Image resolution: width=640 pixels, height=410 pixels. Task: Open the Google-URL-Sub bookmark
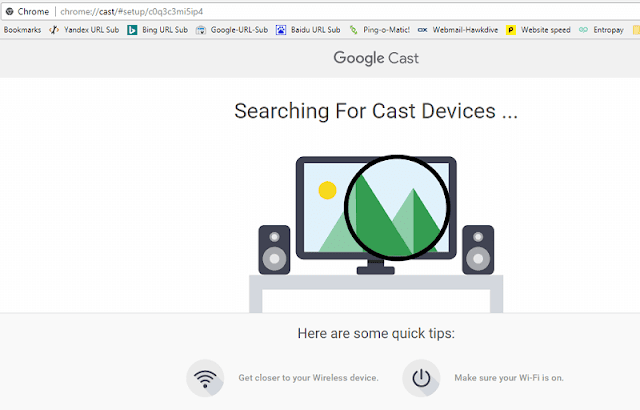coord(239,30)
